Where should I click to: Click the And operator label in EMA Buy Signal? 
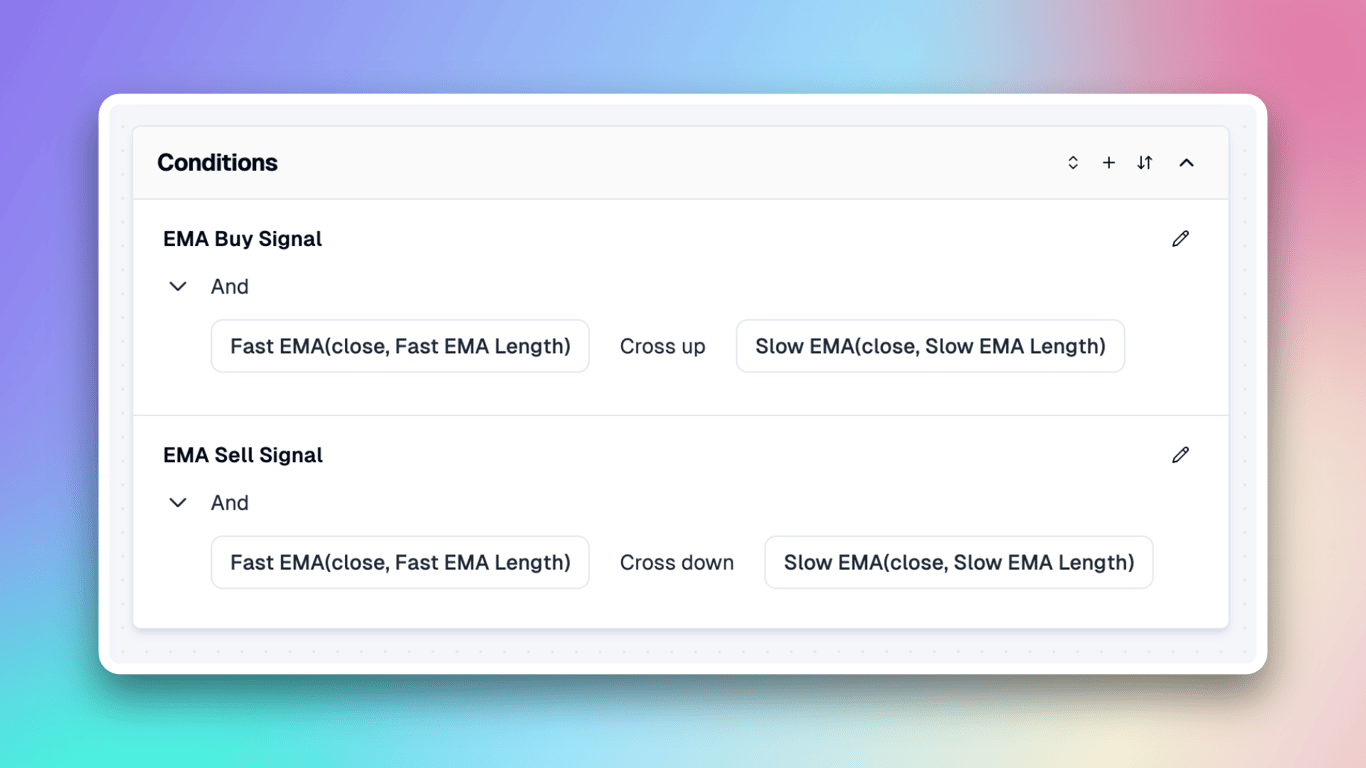tap(229, 287)
